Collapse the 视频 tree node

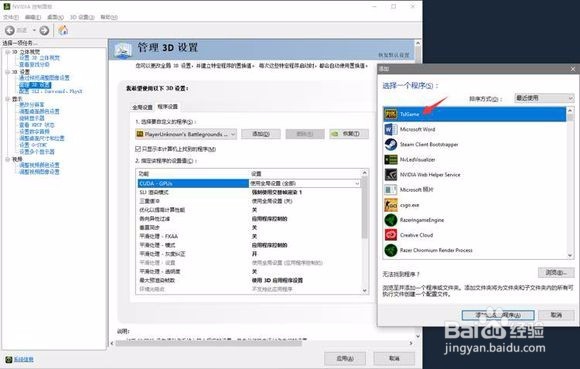[7, 159]
